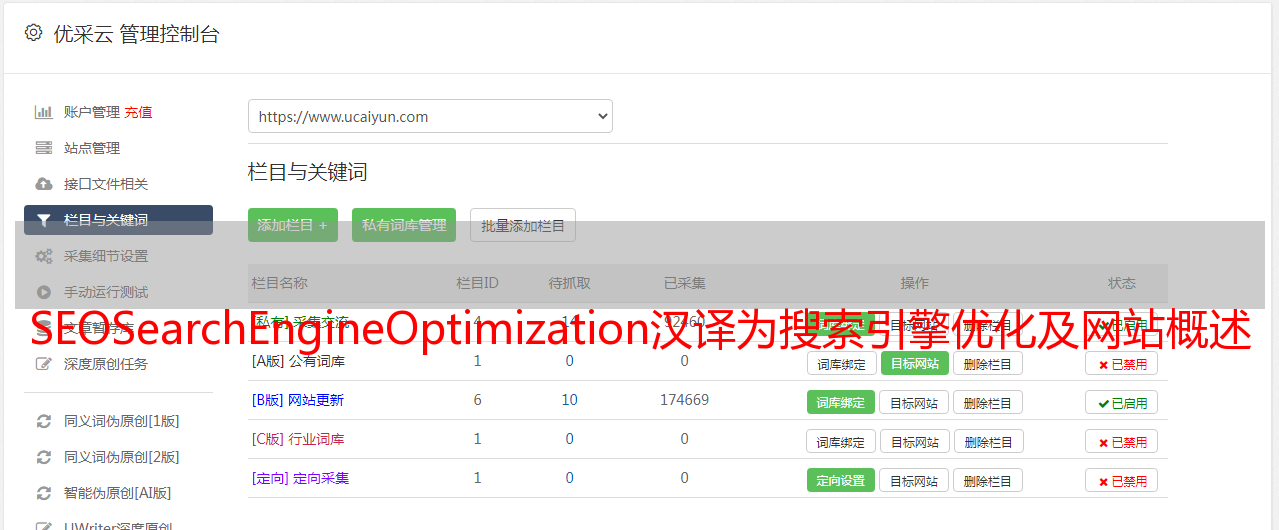
Task: Click the 优采云 管理控制台 title
Action: [136, 34]
